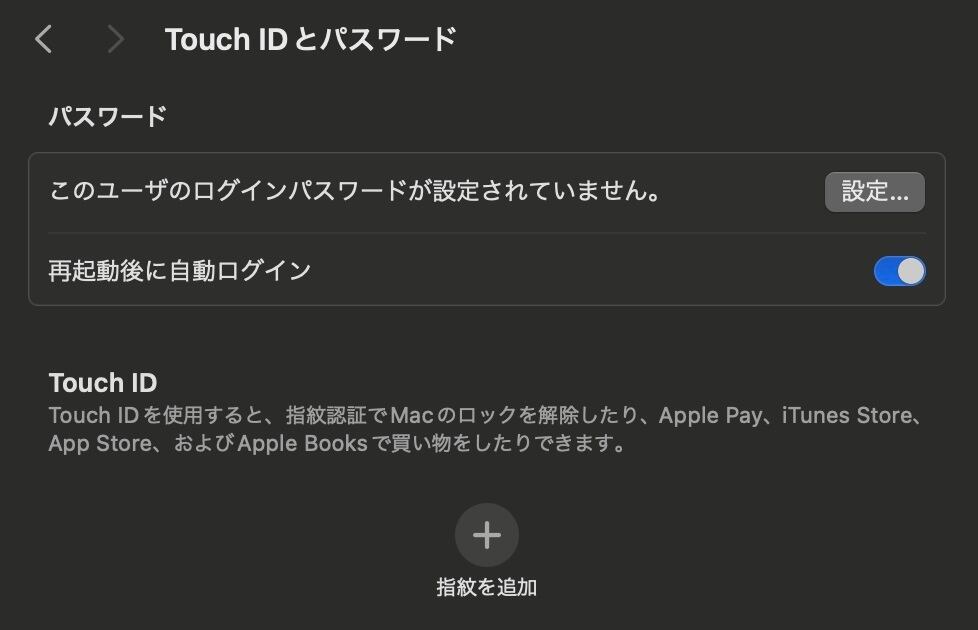Viewport: 978px width, 630px height.
Task: Select the Touch ID とパスワード page title
Action: point(311,39)
